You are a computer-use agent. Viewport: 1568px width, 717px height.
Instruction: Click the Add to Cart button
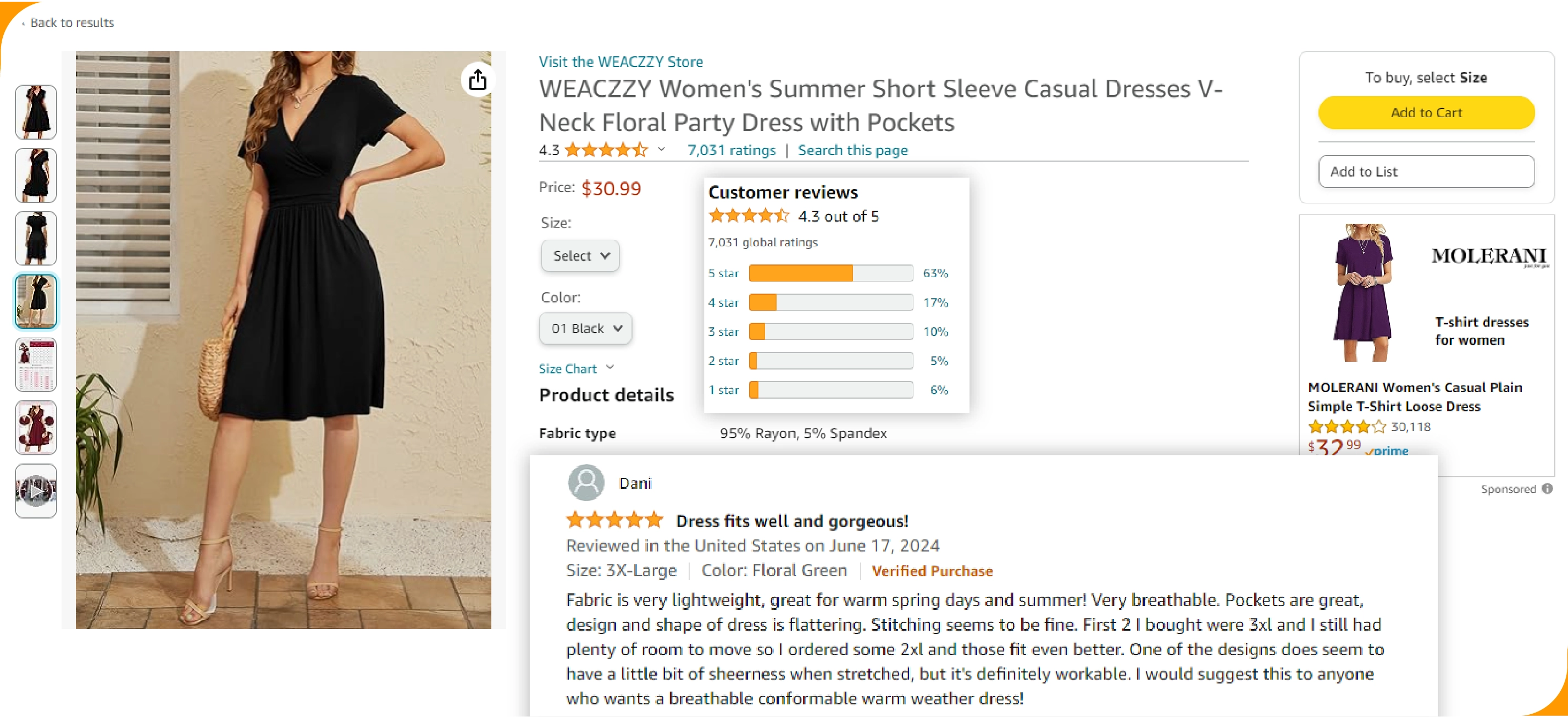[x=1426, y=113]
